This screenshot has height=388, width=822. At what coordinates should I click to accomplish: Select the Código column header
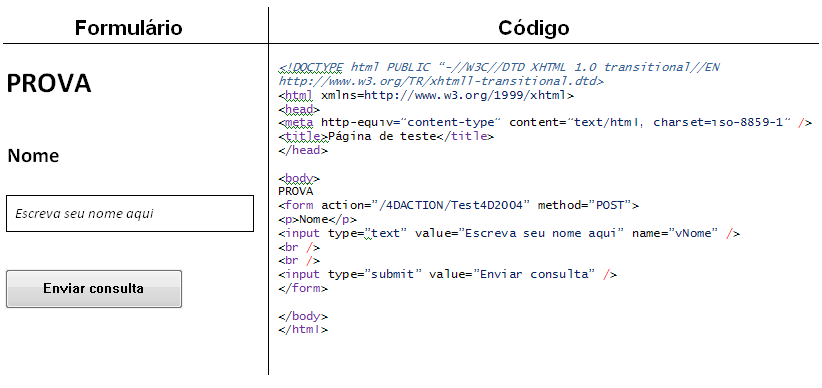pyautogui.click(x=534, y=27)
